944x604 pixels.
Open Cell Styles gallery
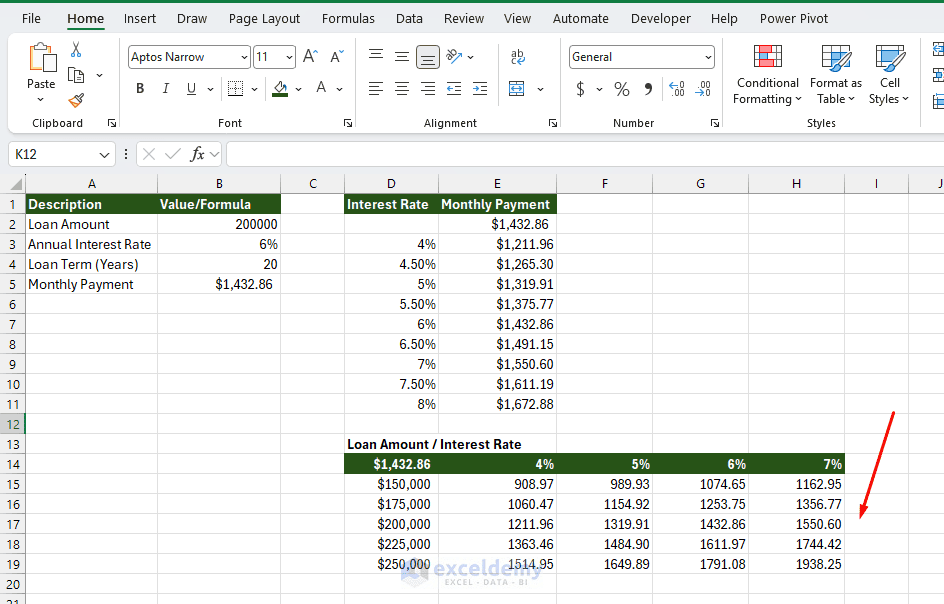pos(889,75)
